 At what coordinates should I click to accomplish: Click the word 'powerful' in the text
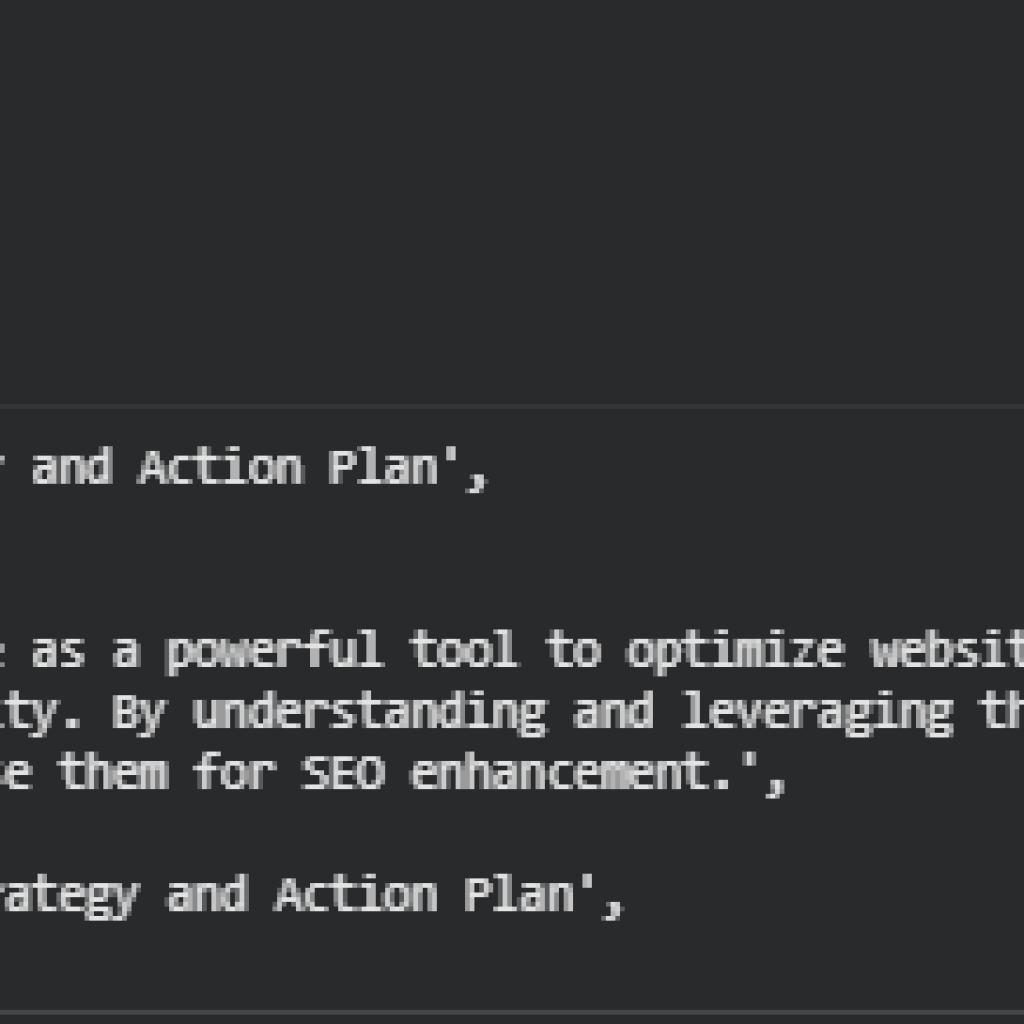pyautogui.click(x=273, y=651)
